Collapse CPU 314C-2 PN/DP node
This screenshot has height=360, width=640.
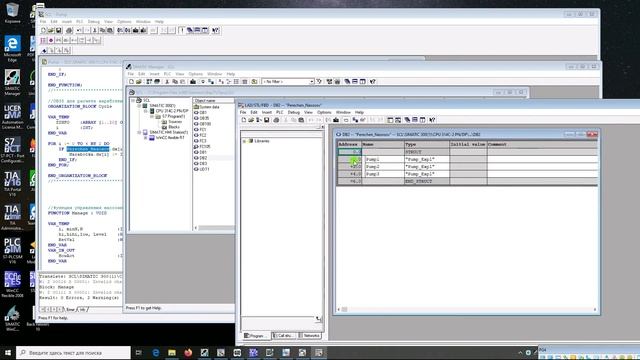(x=146, y=111)
